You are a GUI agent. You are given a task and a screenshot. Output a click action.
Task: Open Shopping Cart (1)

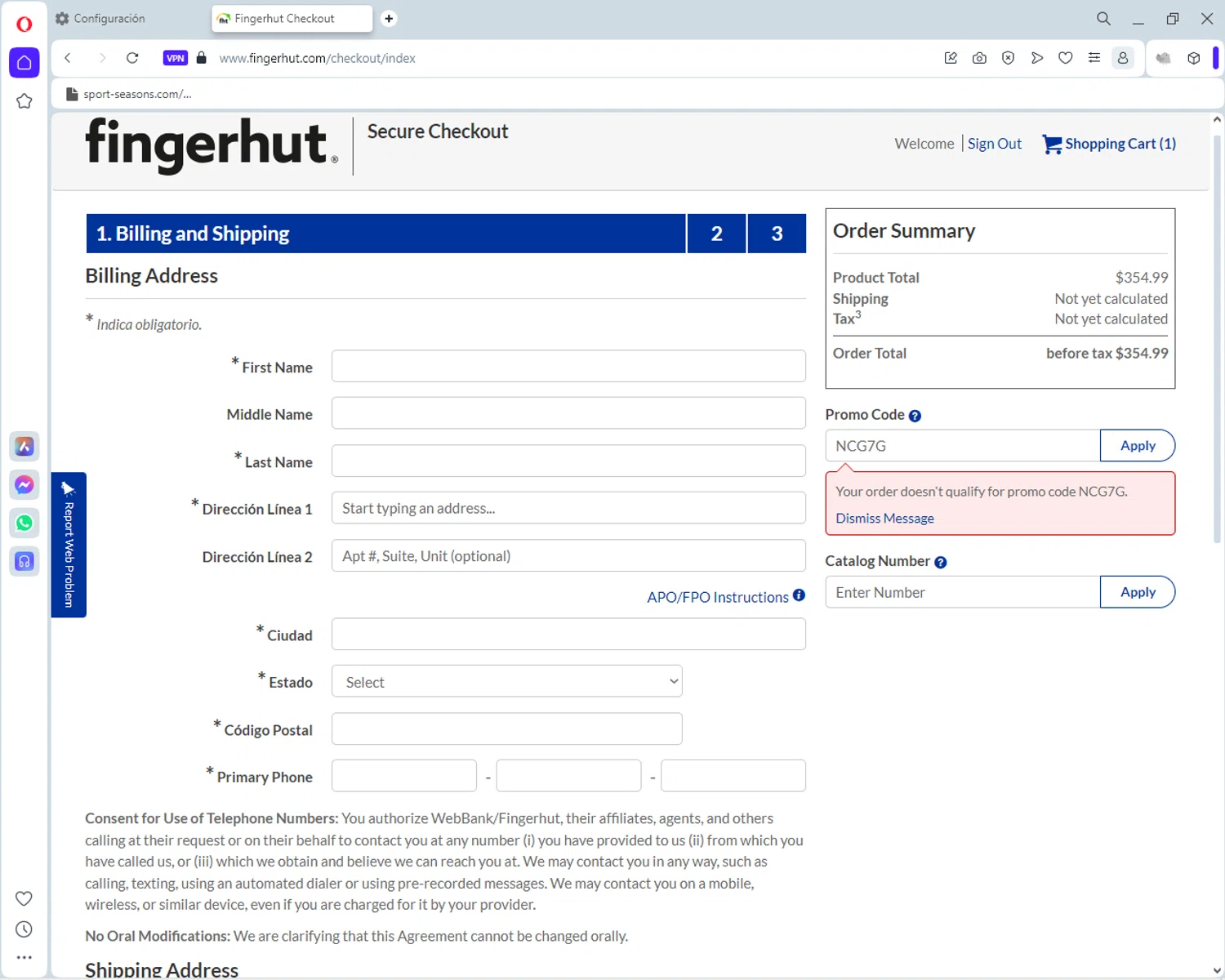coord(1109,144)
